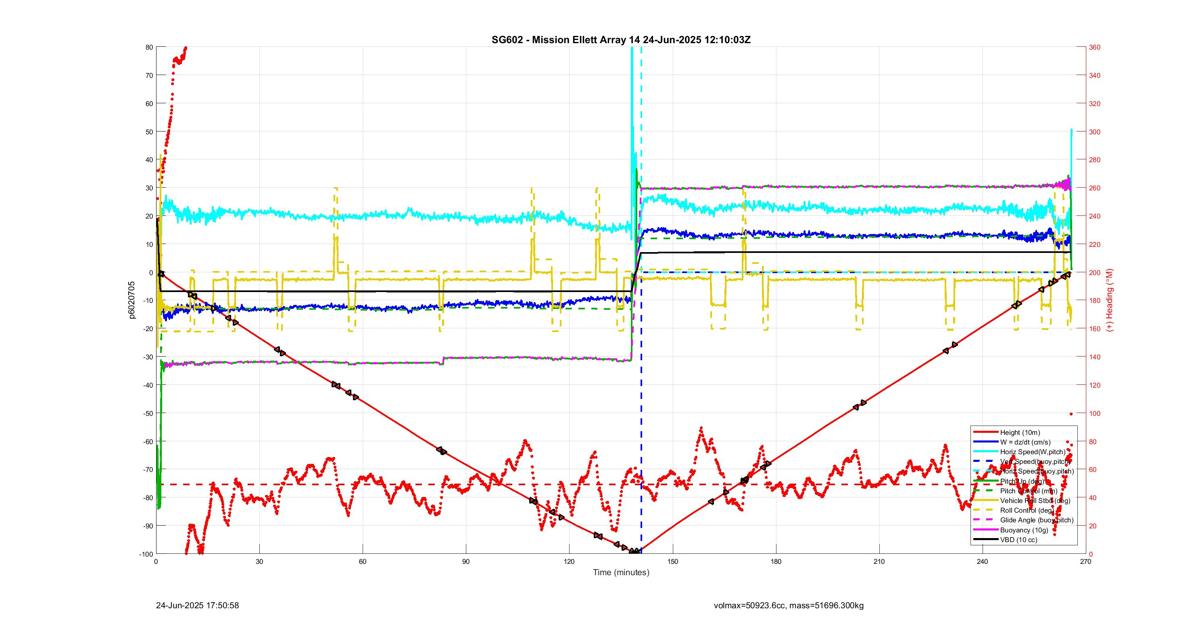The image size is (1200, 622).
Task: Click the left y-axis label 'p6020705'
Action: coord(131,300)
